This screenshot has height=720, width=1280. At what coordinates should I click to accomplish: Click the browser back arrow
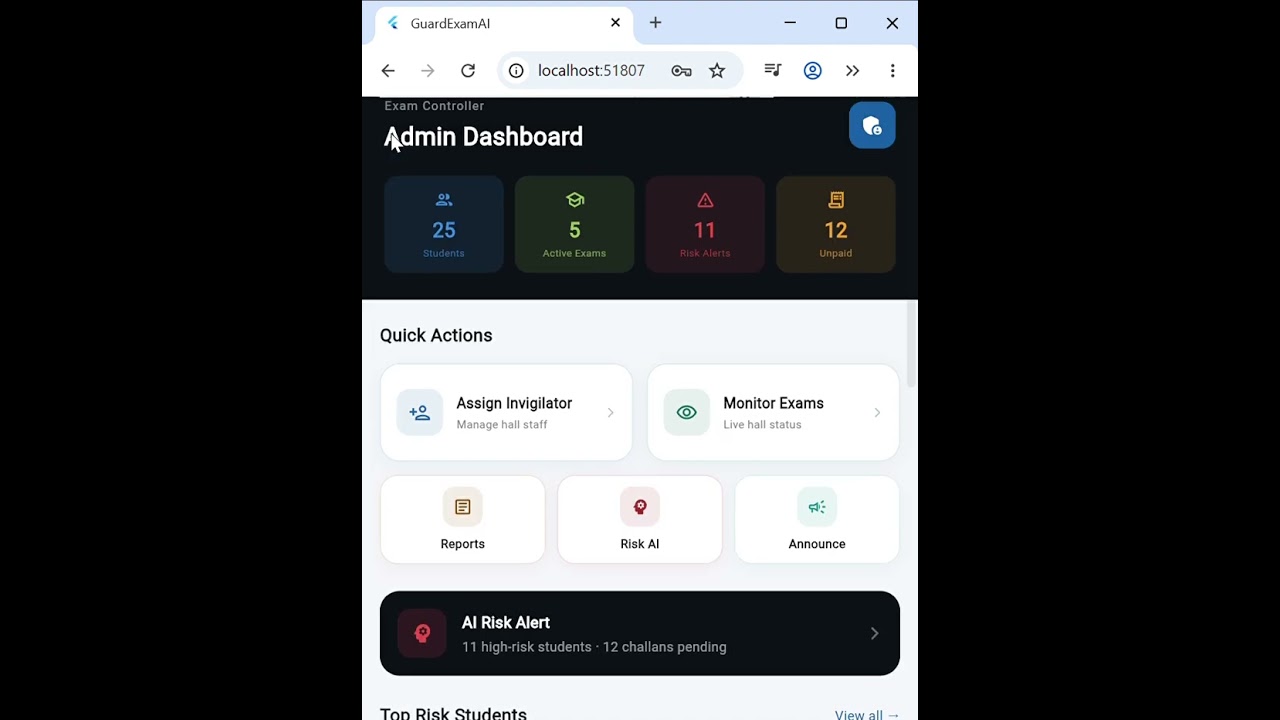pyautogui.click(x=388, y=70)
